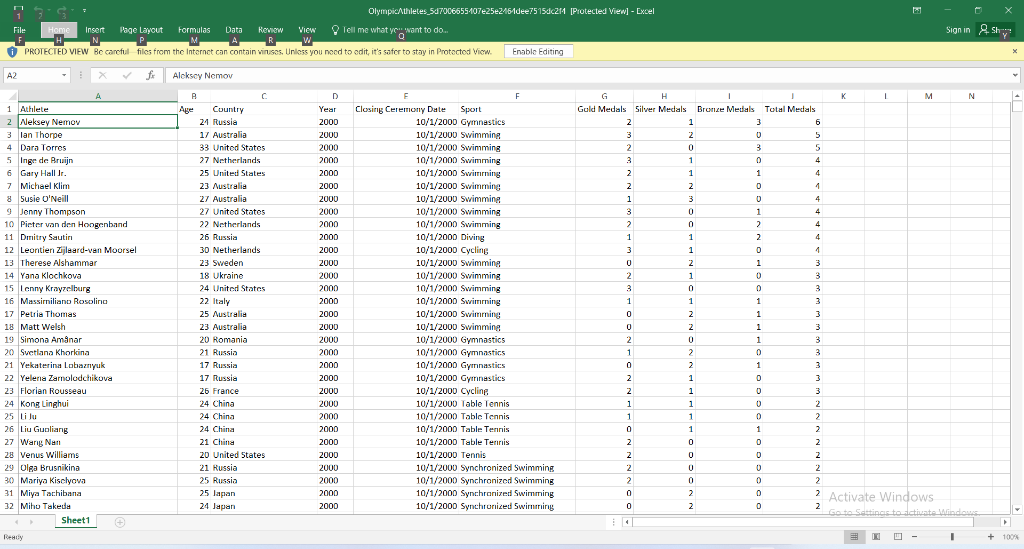Click the Athlete header cell
This screenshot has height=549, width=1024.
click(98, 109)
